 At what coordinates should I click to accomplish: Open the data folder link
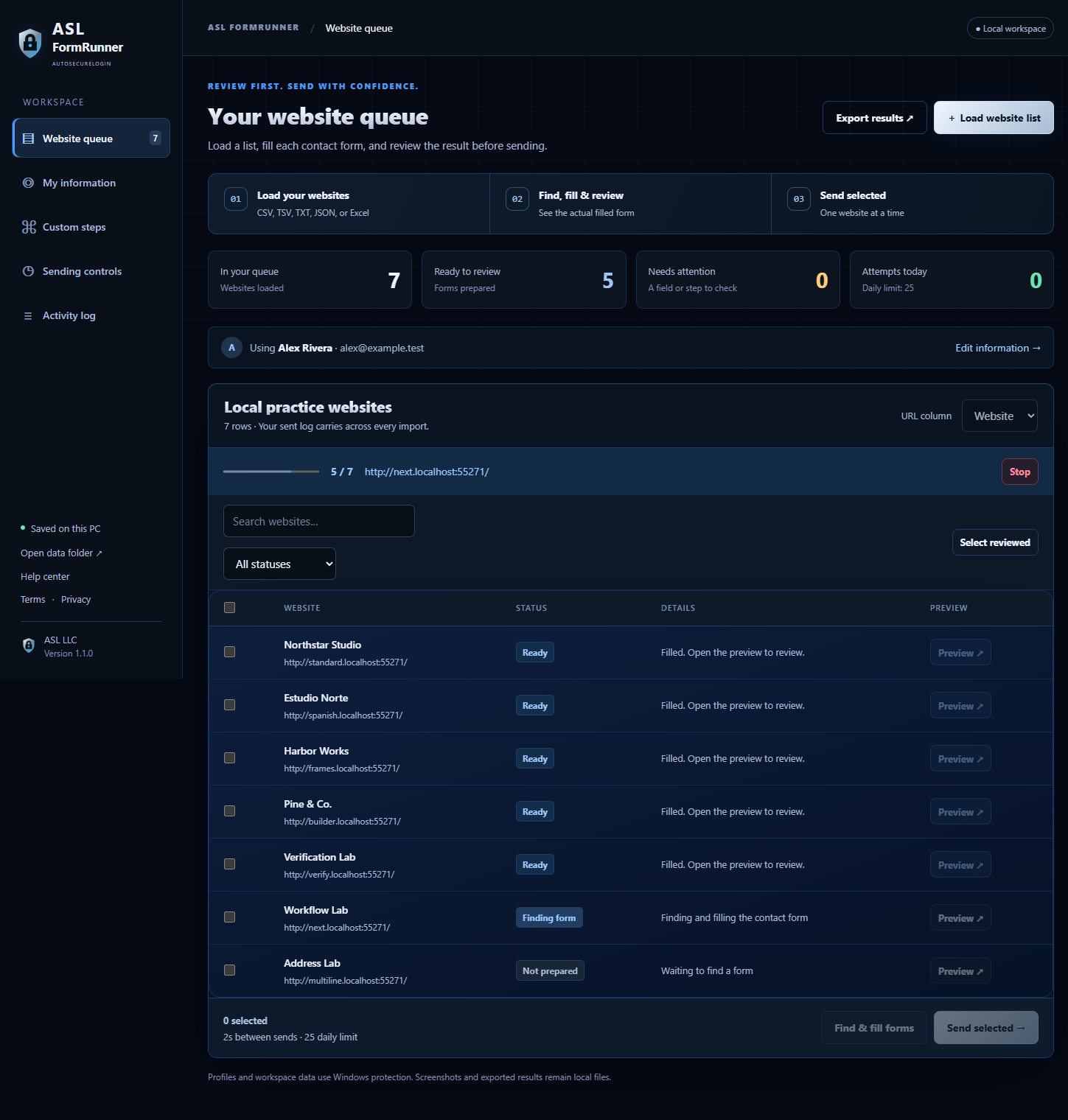pos(61,553)
